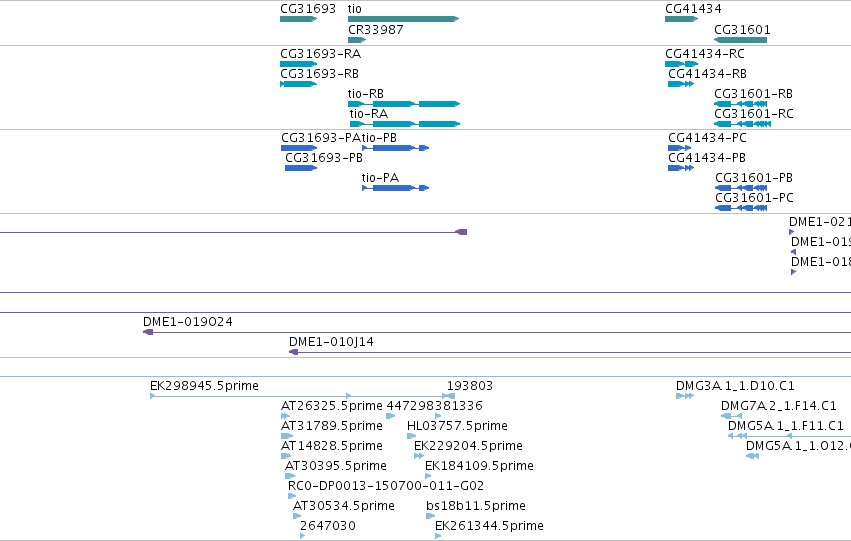This screenshot has width=851, height=541.
Task: Click the EK229204.5prime EST
Action: pos(419,456)
